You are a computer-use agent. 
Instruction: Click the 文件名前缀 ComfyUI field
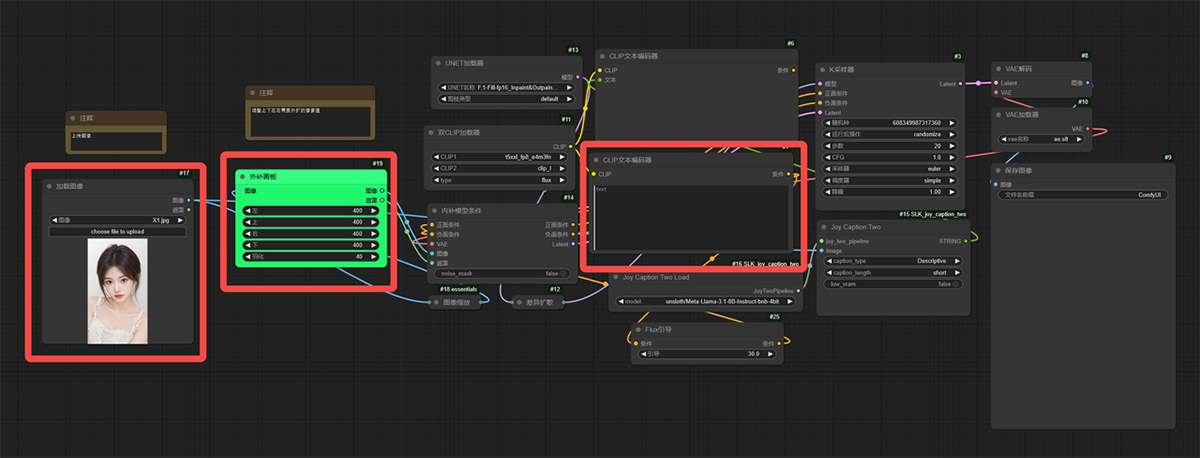[1082, 195]
